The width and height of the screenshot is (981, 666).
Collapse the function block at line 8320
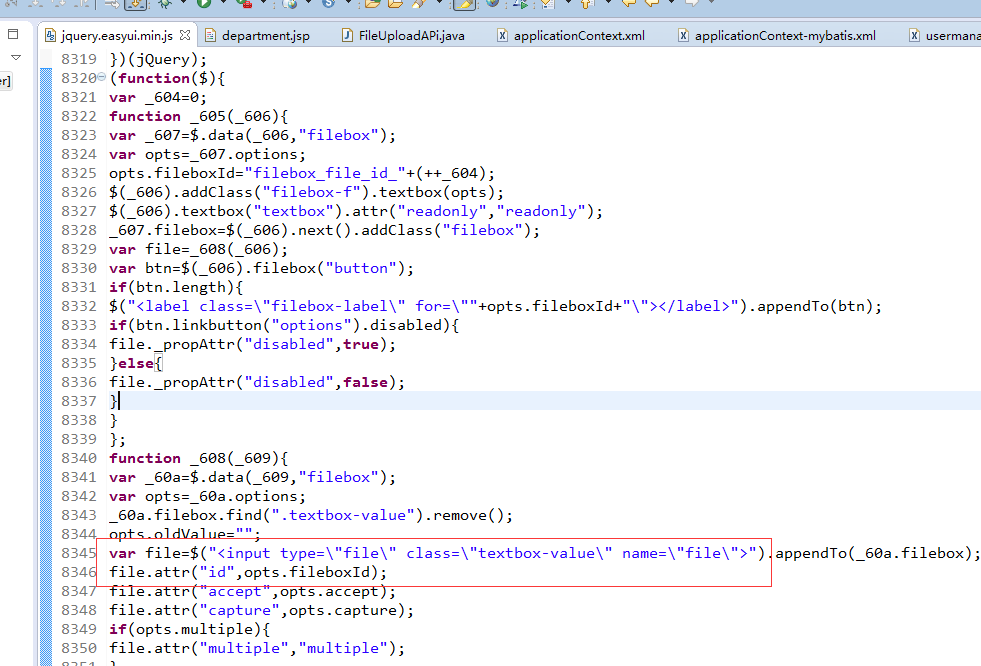click(x=101, y=77)
